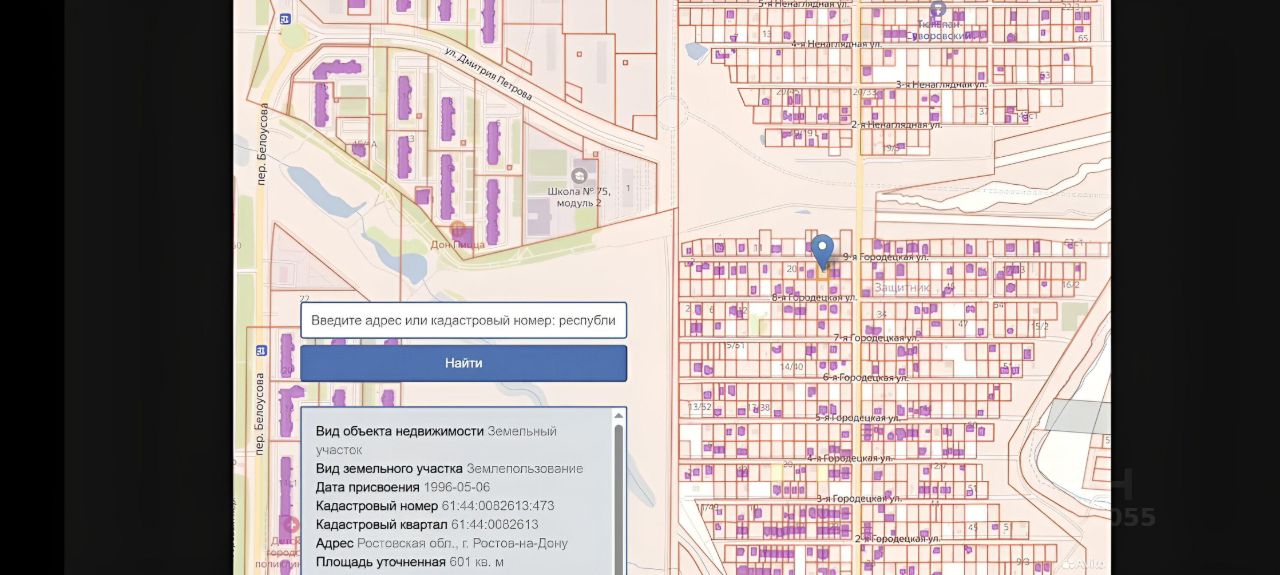Select the 7-я Городецкая ул. label
This screenshot has width=1280, height=575.
876,338
